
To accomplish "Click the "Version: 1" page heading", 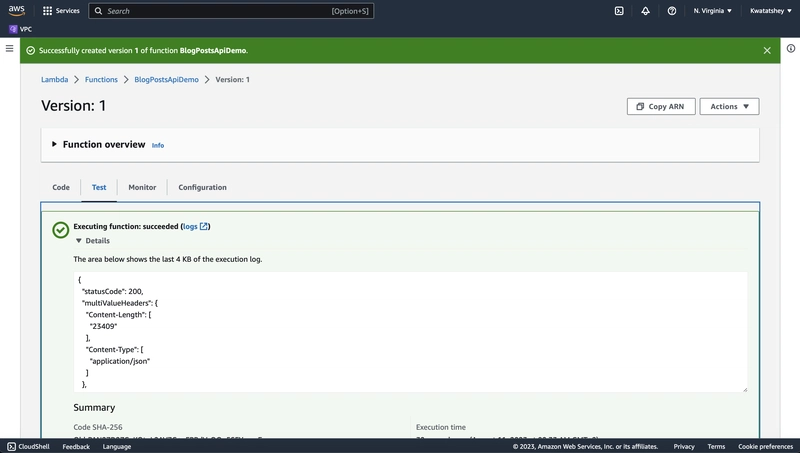I will (73, 106).
